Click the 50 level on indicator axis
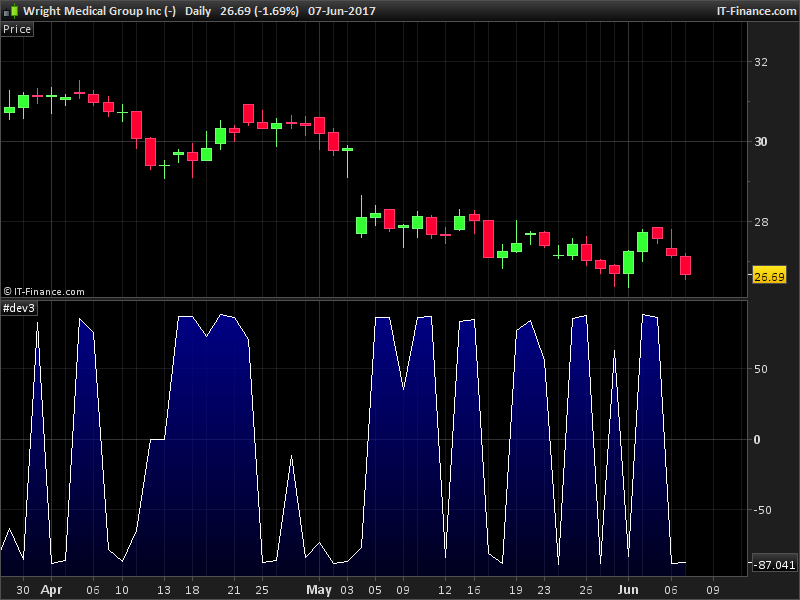The width and height of the screenshot is (800, 600). (761, 369)
